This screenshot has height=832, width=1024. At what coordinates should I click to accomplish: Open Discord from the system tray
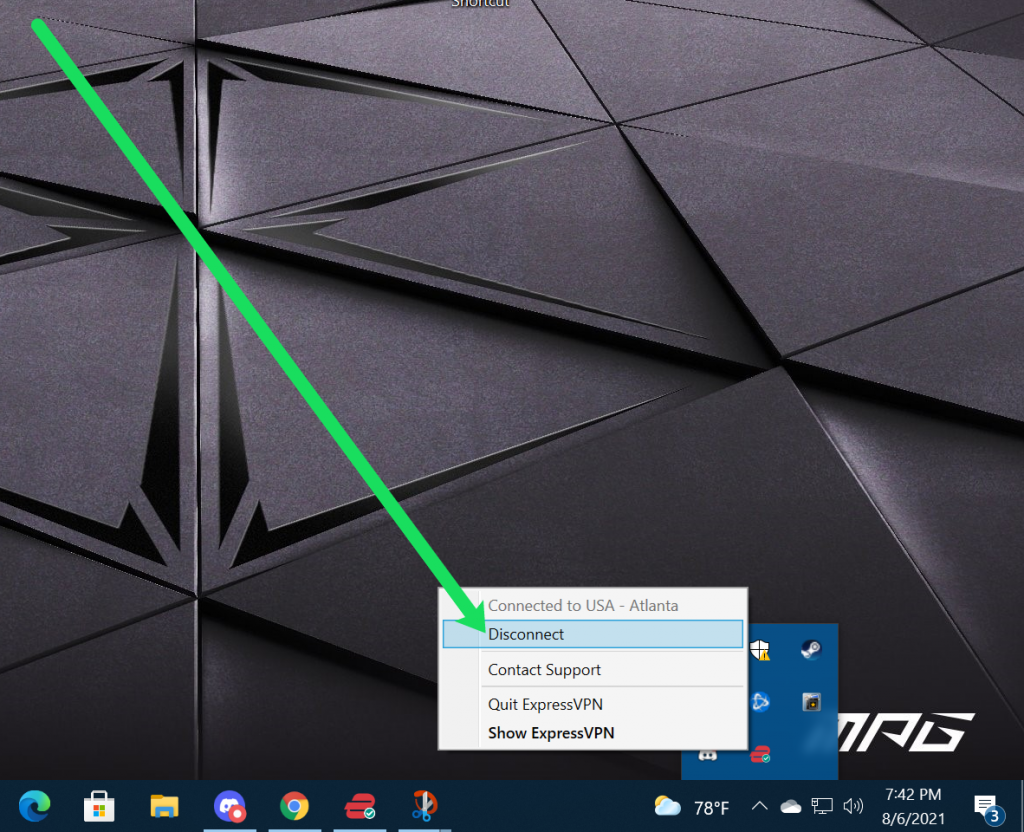(x=707, y=757)
